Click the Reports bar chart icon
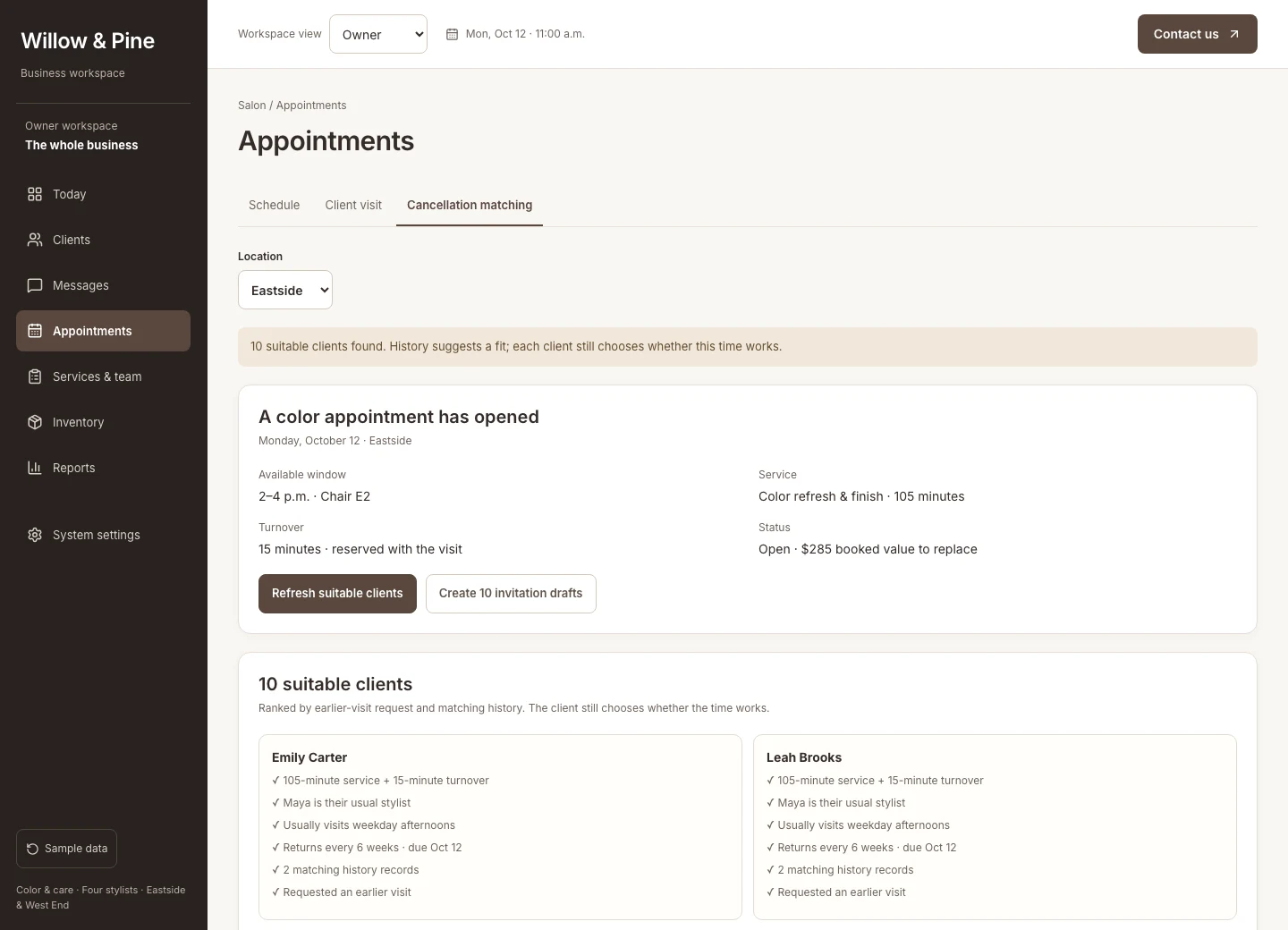This screenshot has height=930, width=1288. click(35, 468)
